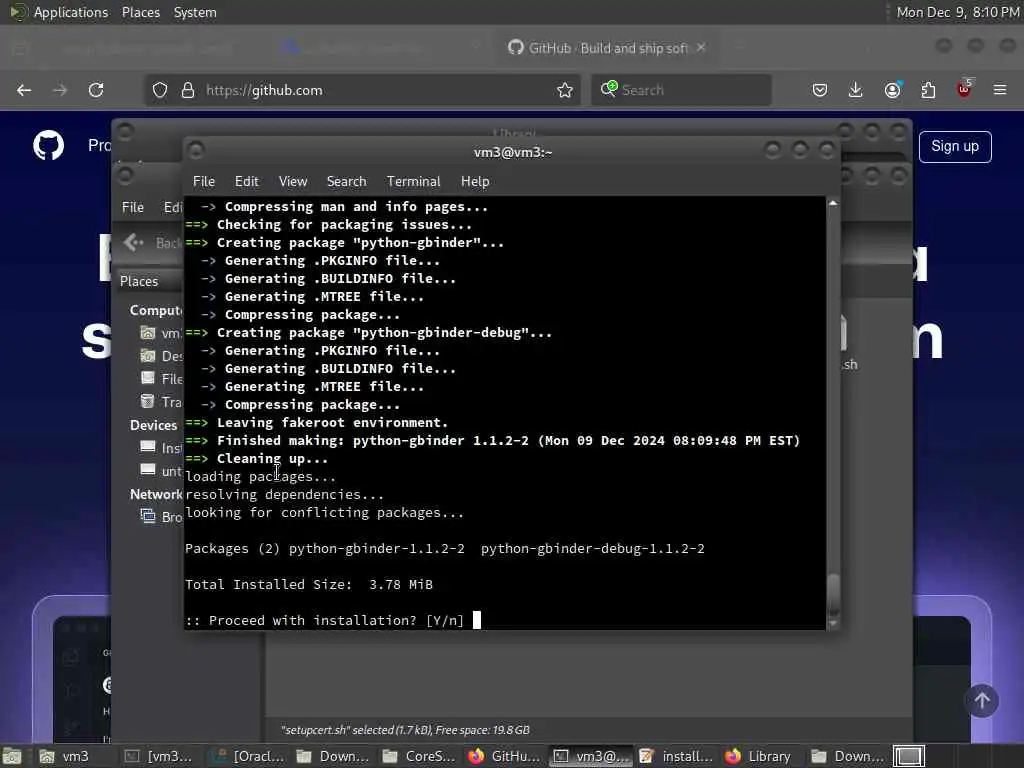Switch to [vm3... terminal taskbar item
This screenshot has width=1024, height=768.
tap(159, 756)
